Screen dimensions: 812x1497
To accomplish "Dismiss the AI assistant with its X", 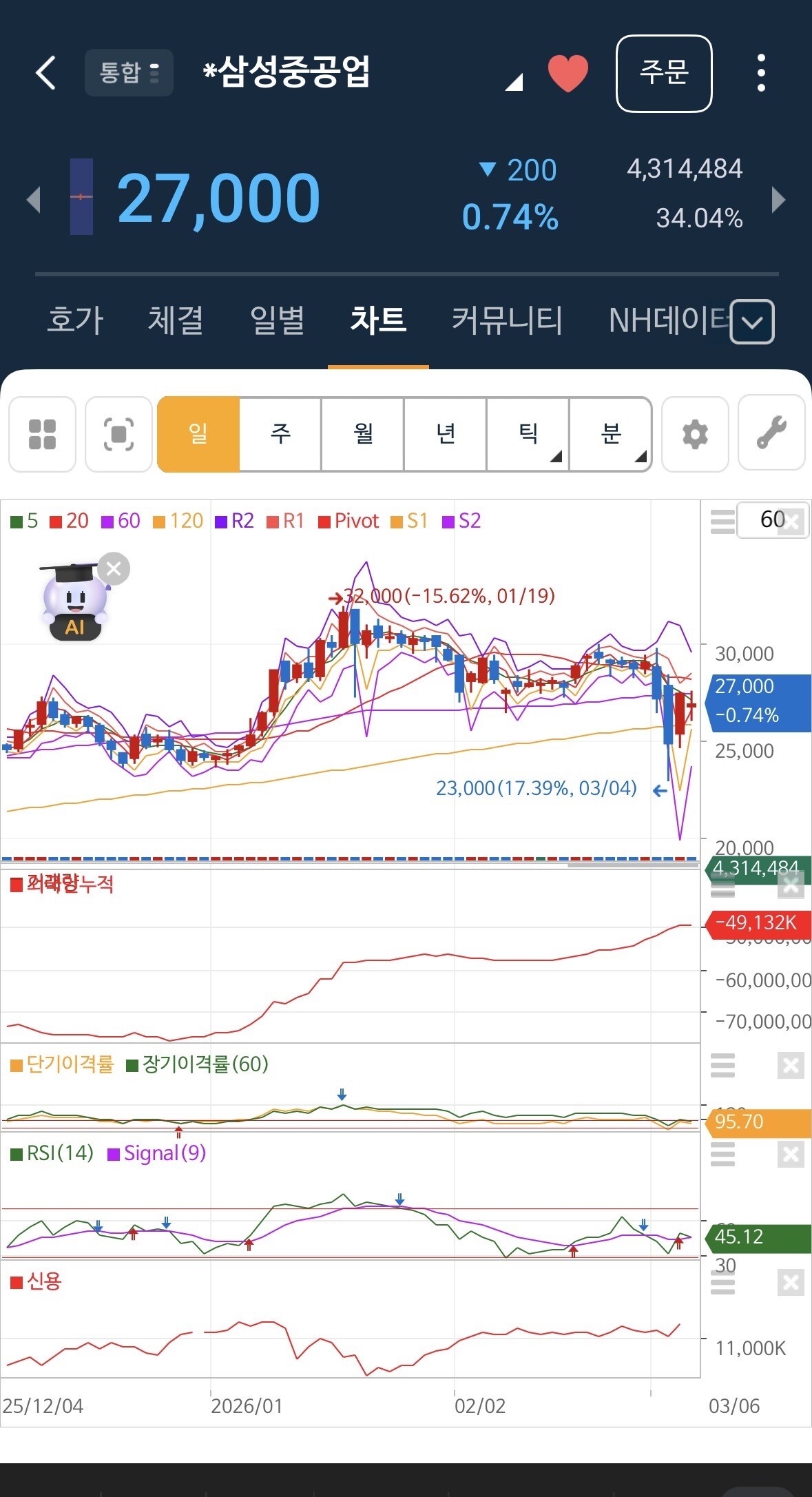I will (114, 569).
